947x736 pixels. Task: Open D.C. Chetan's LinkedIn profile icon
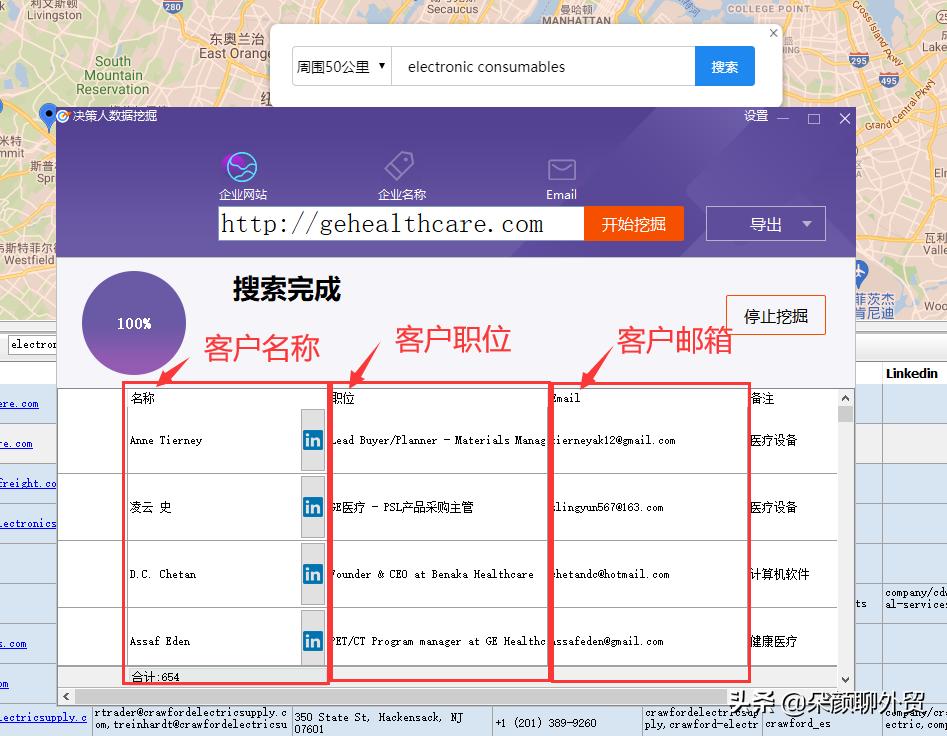311,574
